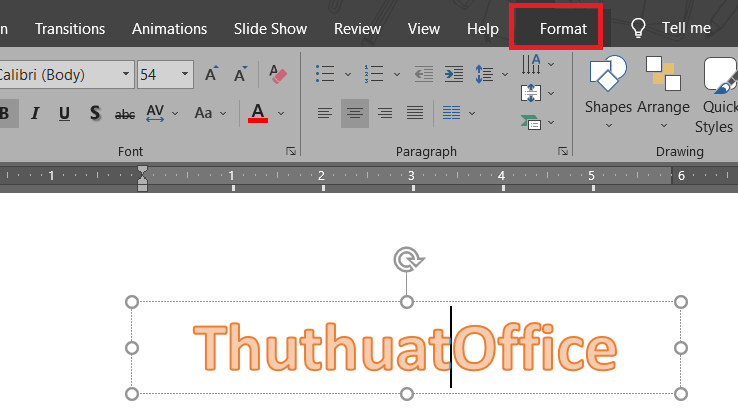Toggle underline formatting
738x411 pixels.
tap(64, 113)
